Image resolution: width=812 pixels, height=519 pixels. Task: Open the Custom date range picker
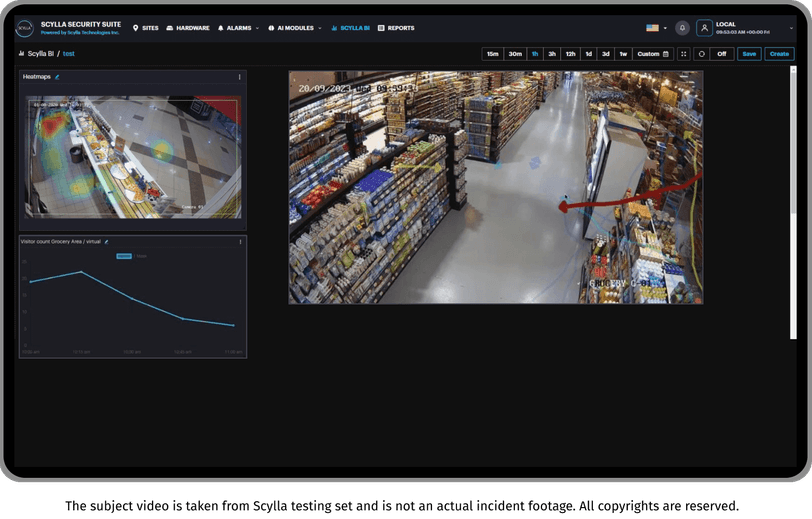[x=652, y=54]
